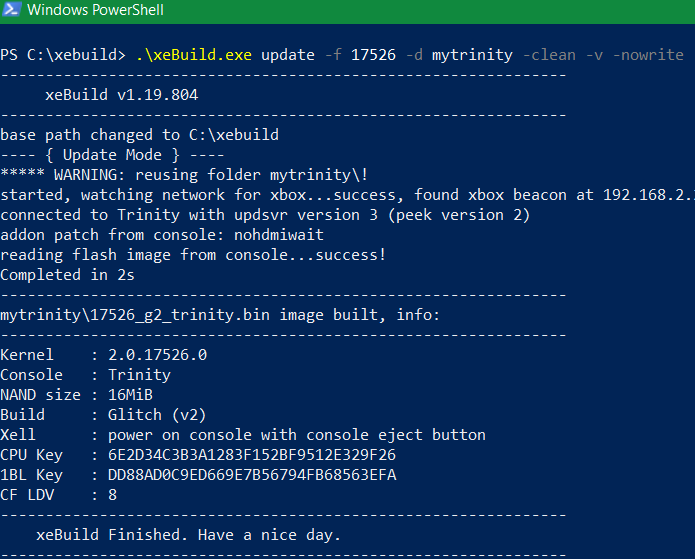Click the 17526 version argument
The image size is (695, 559).
pyautogui.click(x=373, y=55)
